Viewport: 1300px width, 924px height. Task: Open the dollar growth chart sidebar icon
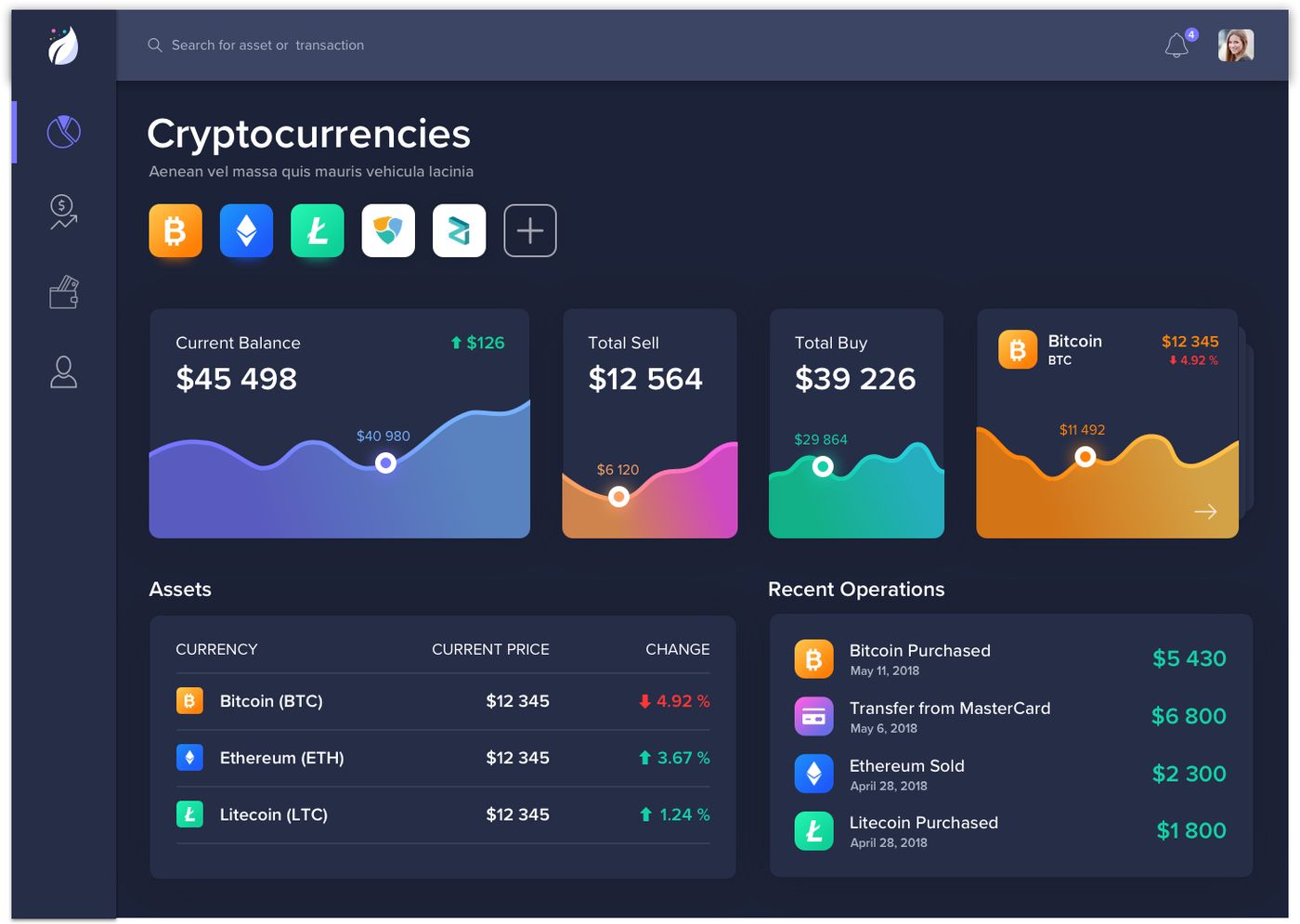pos(63,212)
